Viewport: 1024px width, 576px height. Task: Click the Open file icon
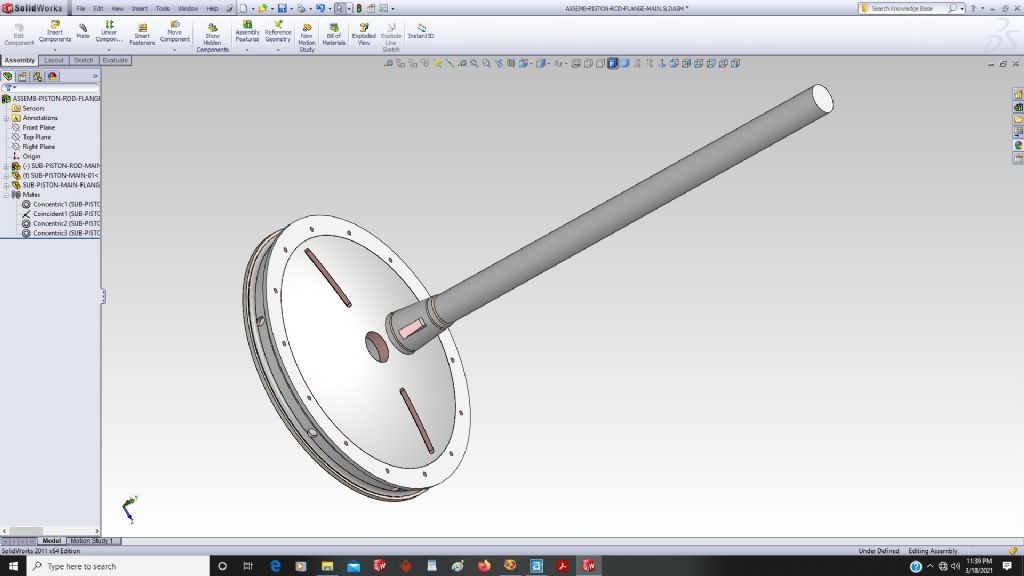262,8
